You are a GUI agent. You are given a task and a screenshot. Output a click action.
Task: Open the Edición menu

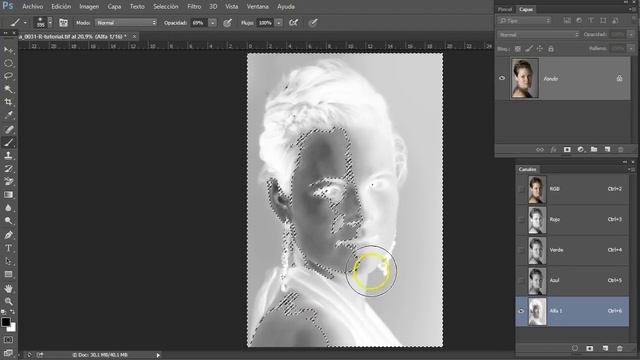coord(61,7)
